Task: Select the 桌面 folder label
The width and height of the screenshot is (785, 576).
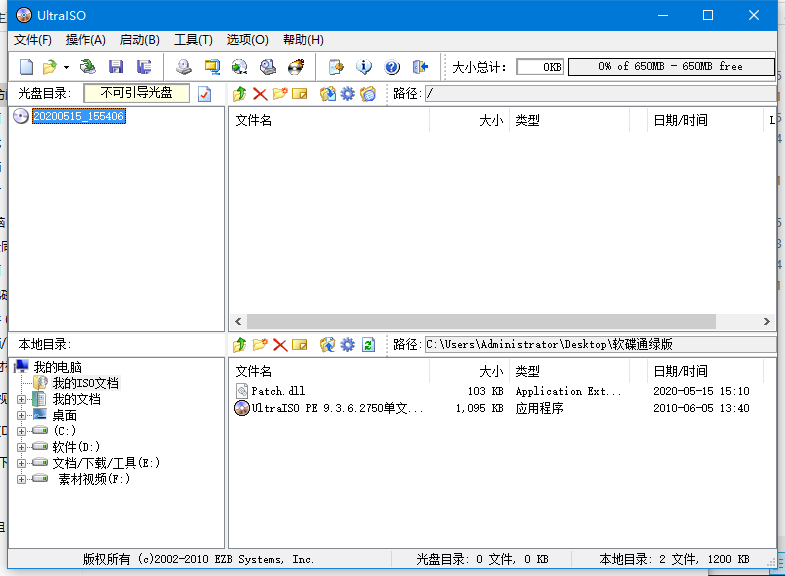Action: pyautogui.click(x=65, y=415)
